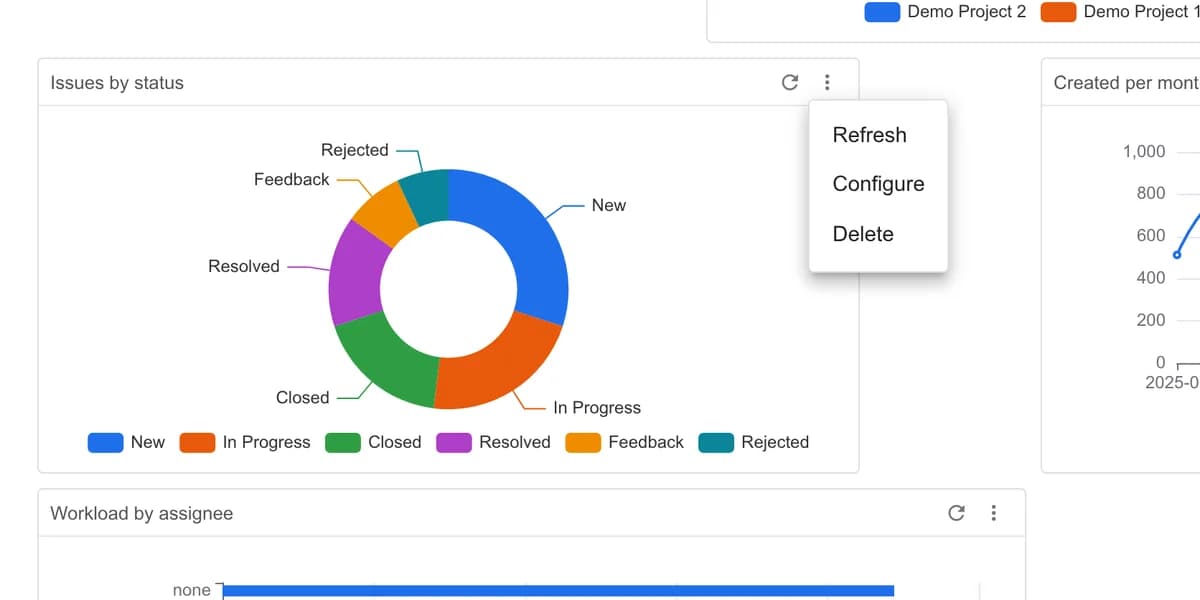Click refresh icon on Workload by assignee widget
The image size is (1200, 600).
click(x=956, y=513)
